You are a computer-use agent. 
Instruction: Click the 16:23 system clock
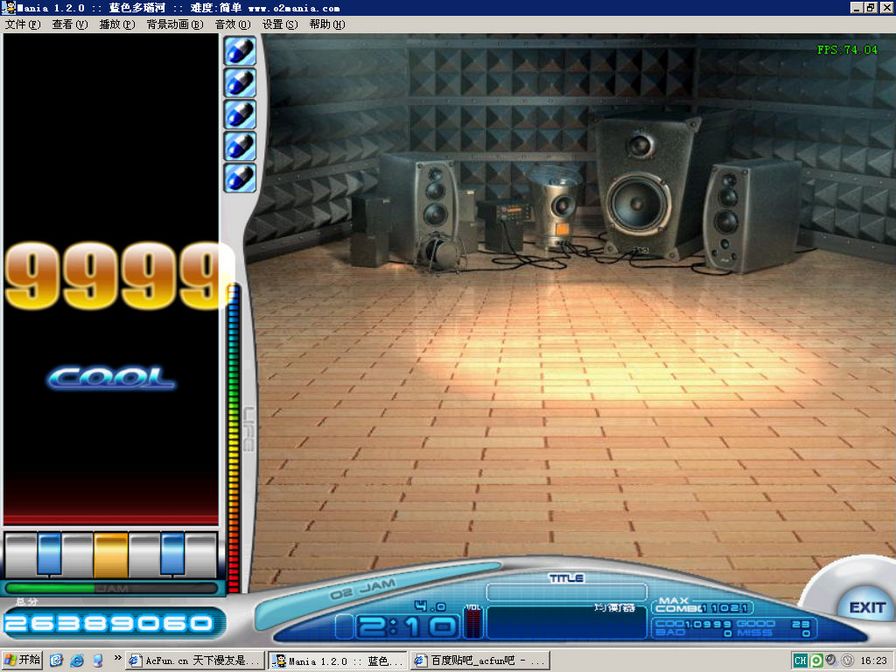point(873,661)
